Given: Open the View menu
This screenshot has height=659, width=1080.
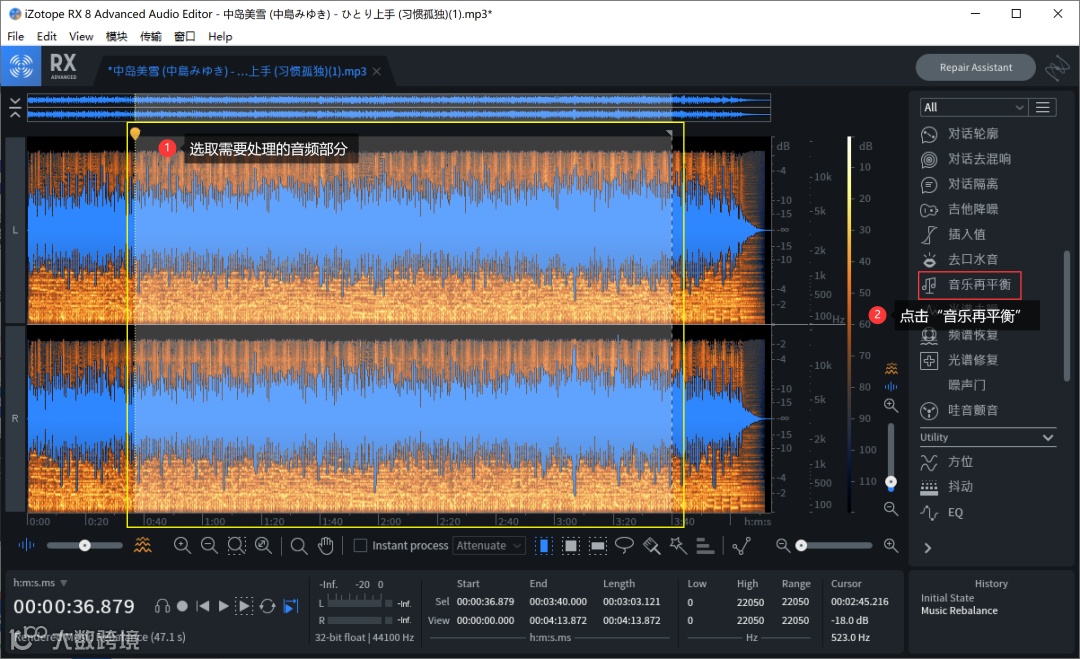Looking at the screenshot, I should [81, 36].
